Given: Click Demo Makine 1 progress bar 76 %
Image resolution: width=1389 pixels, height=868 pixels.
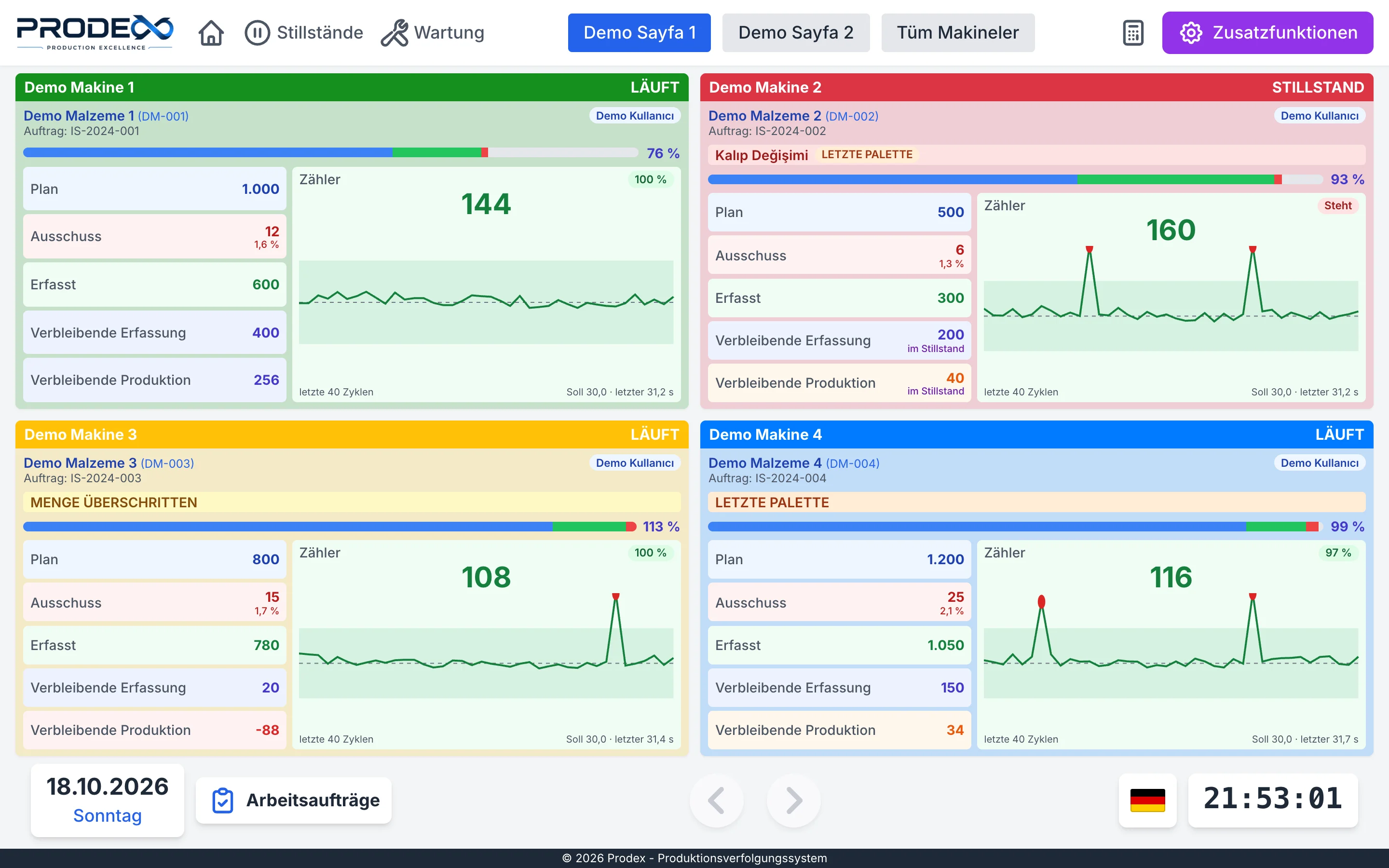Looking at the screenshot, I should (x=330, y=153).
